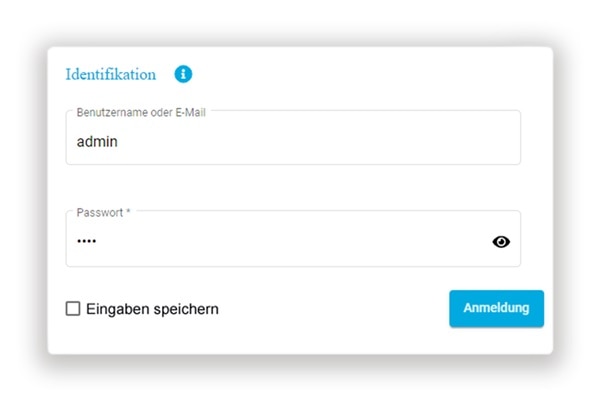Click the Benutzername oder E-Mail floating label
The width and height of the screenshot is (600, 400).
click(x=147, y=111)
